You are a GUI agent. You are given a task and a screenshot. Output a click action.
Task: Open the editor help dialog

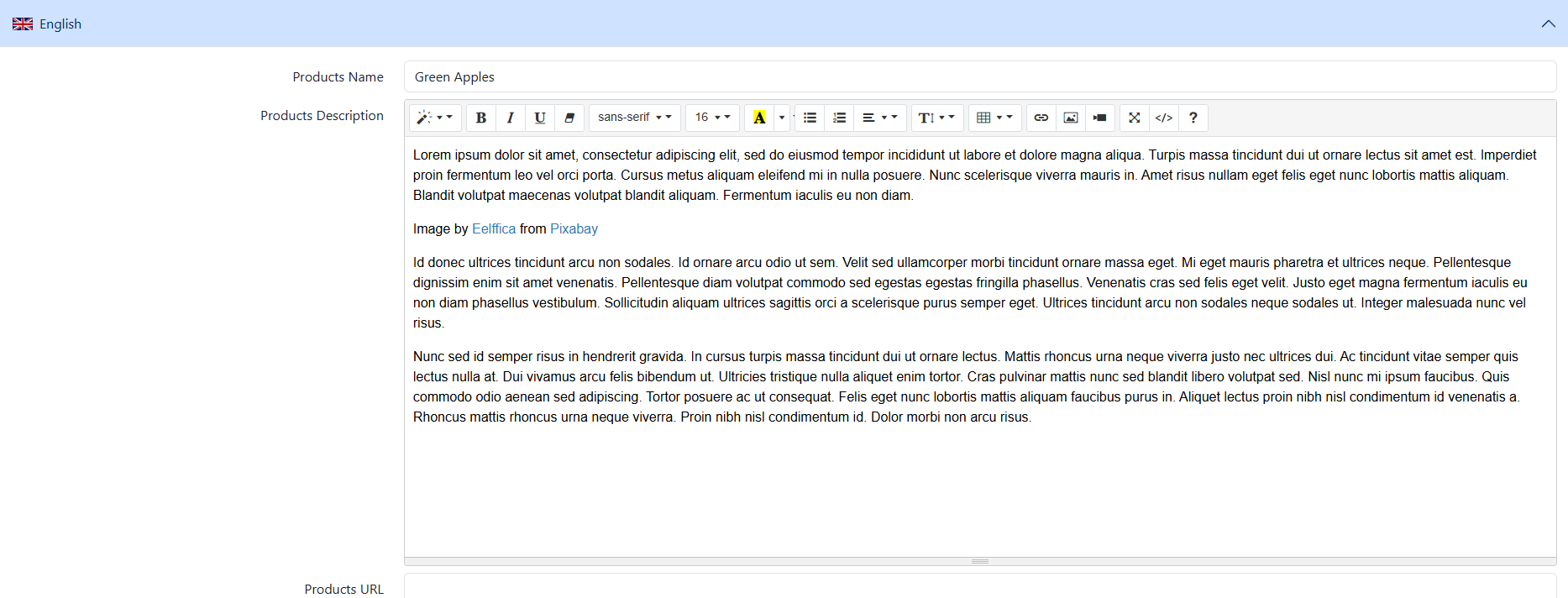[x=1193, y=118]
